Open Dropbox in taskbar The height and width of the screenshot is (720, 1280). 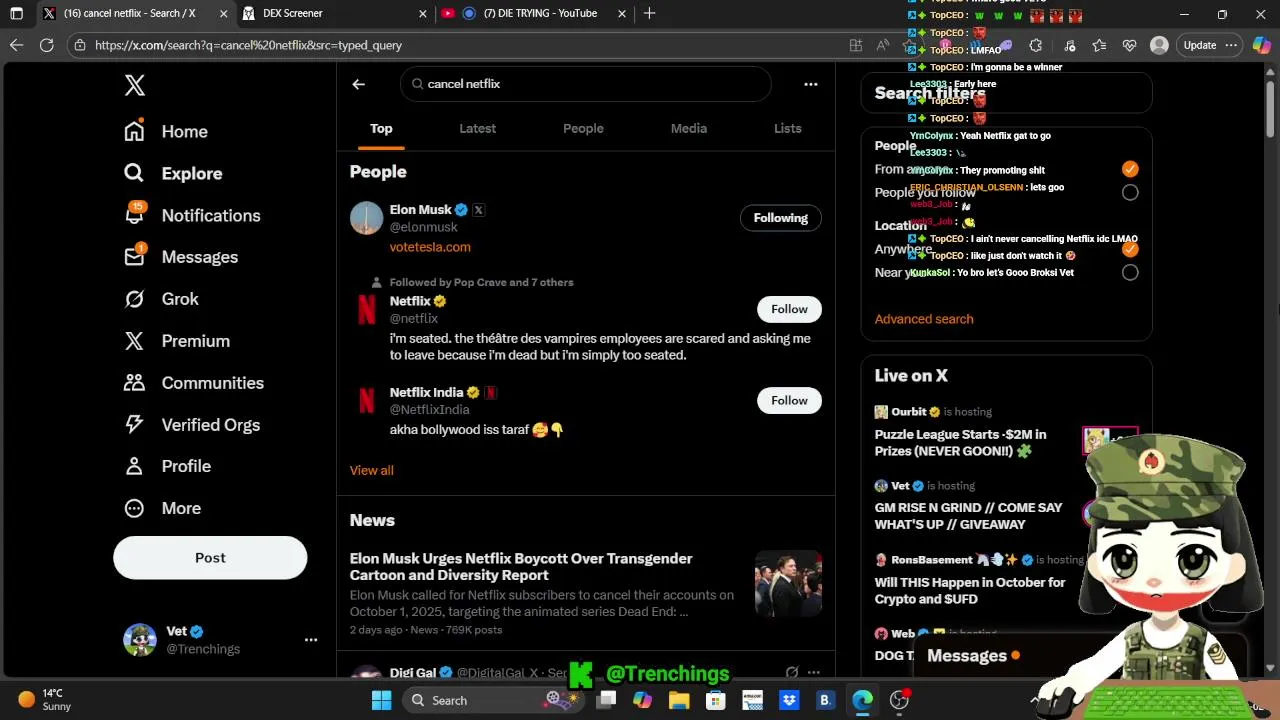pyautogui.click(x=789, y=700)
